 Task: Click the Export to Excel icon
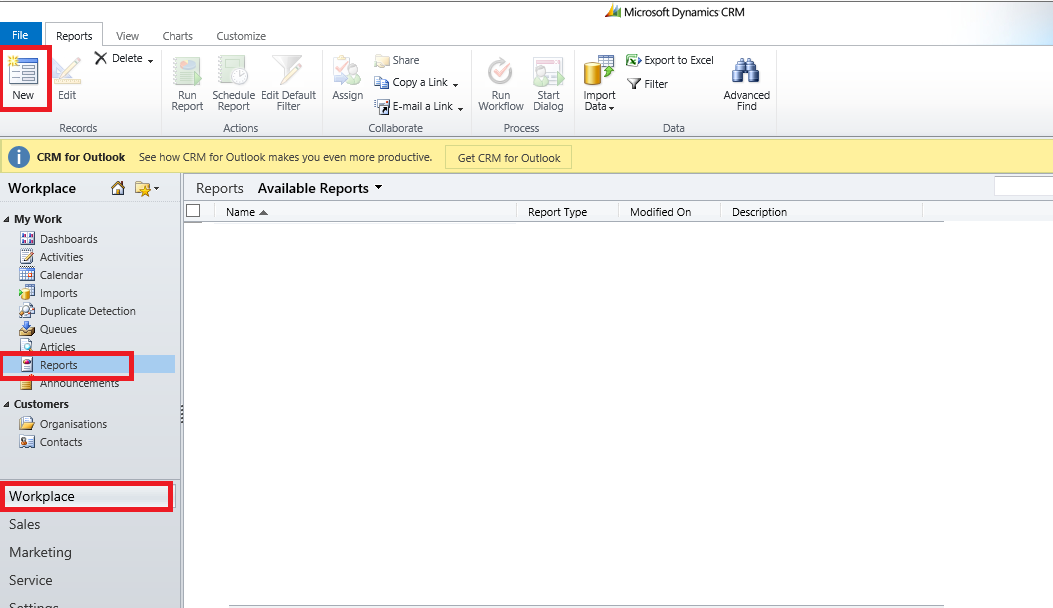(634, 60)
